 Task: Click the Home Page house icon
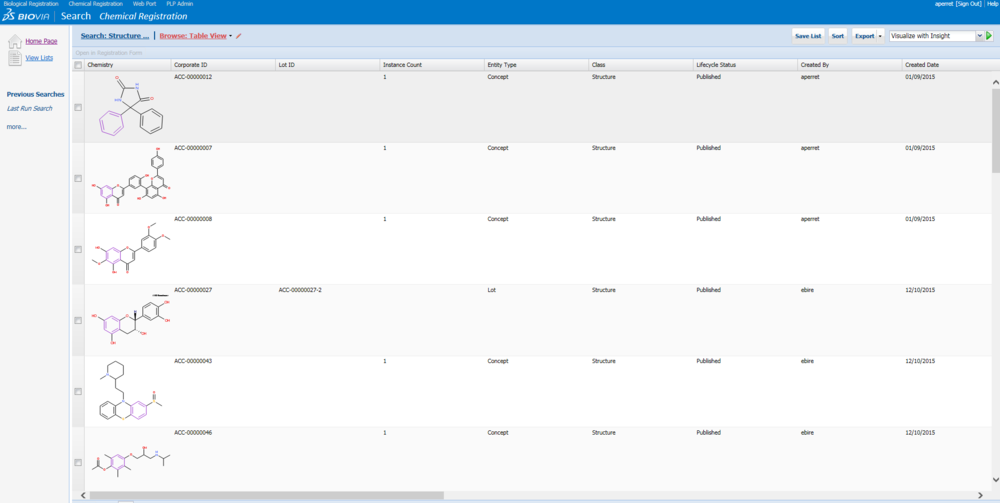(x=15, y=42)
